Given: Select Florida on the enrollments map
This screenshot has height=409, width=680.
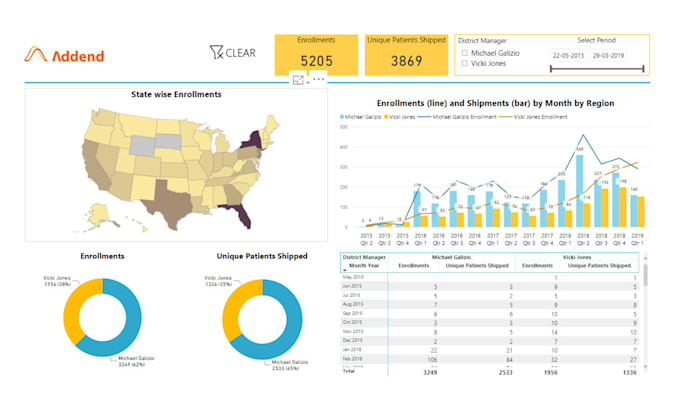Looking at the screenshot, I should pos(242,215).
